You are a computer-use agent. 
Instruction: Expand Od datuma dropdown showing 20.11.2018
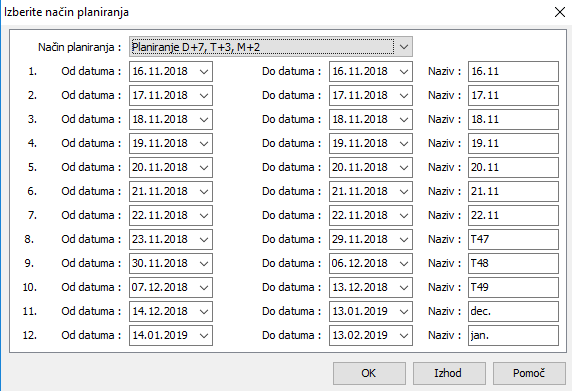coord(204,167)
